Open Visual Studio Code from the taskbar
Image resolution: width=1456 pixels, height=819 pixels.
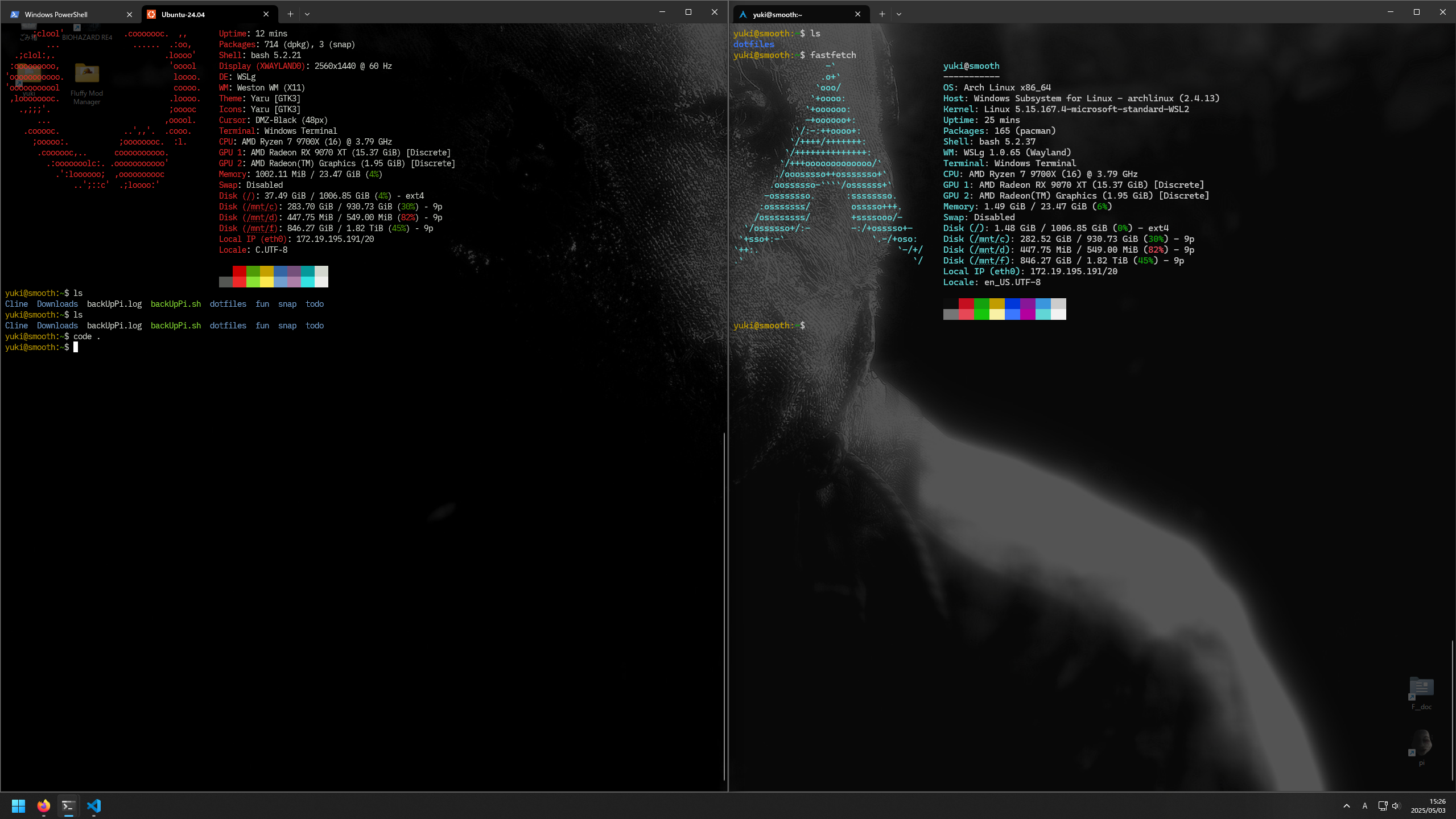pos(94,806)
